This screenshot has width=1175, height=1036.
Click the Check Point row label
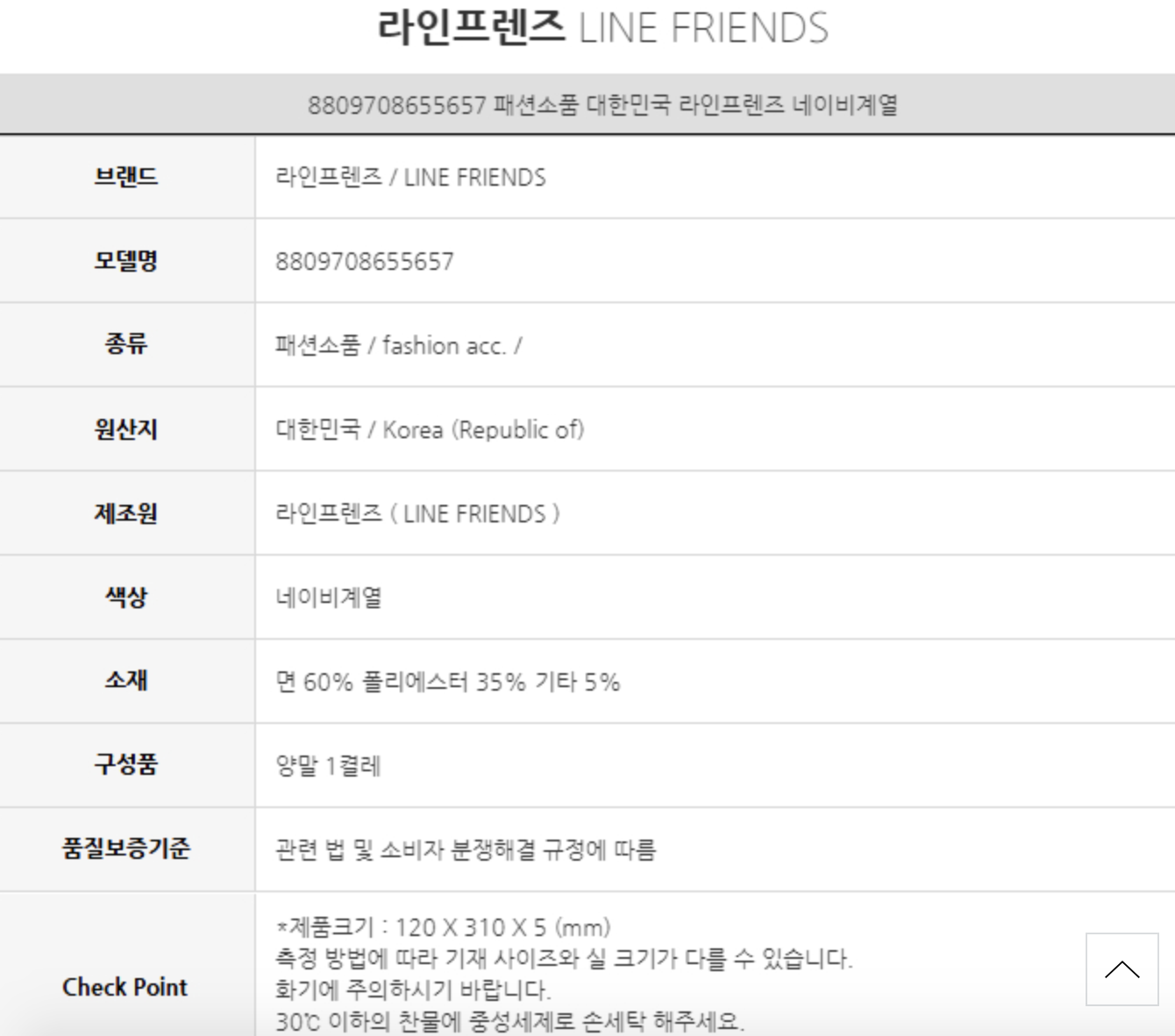tap(125, 987)
